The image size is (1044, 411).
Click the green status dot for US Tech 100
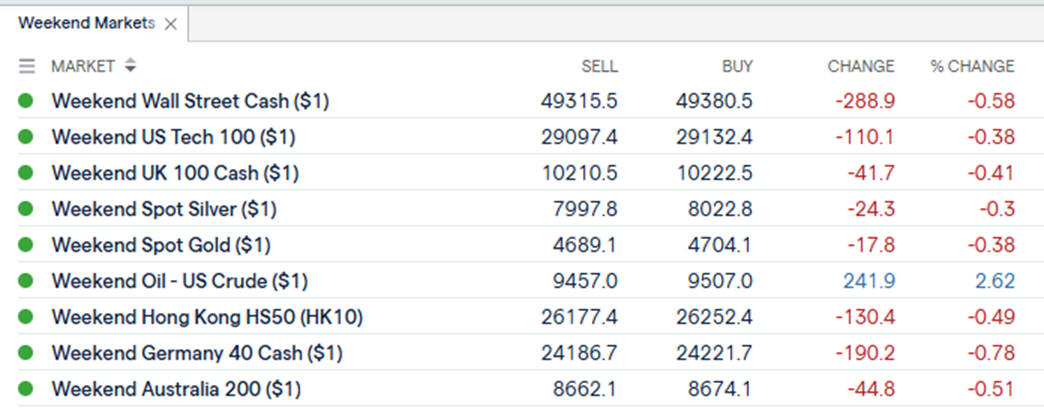pyautogui.click(x=25, y=137)
